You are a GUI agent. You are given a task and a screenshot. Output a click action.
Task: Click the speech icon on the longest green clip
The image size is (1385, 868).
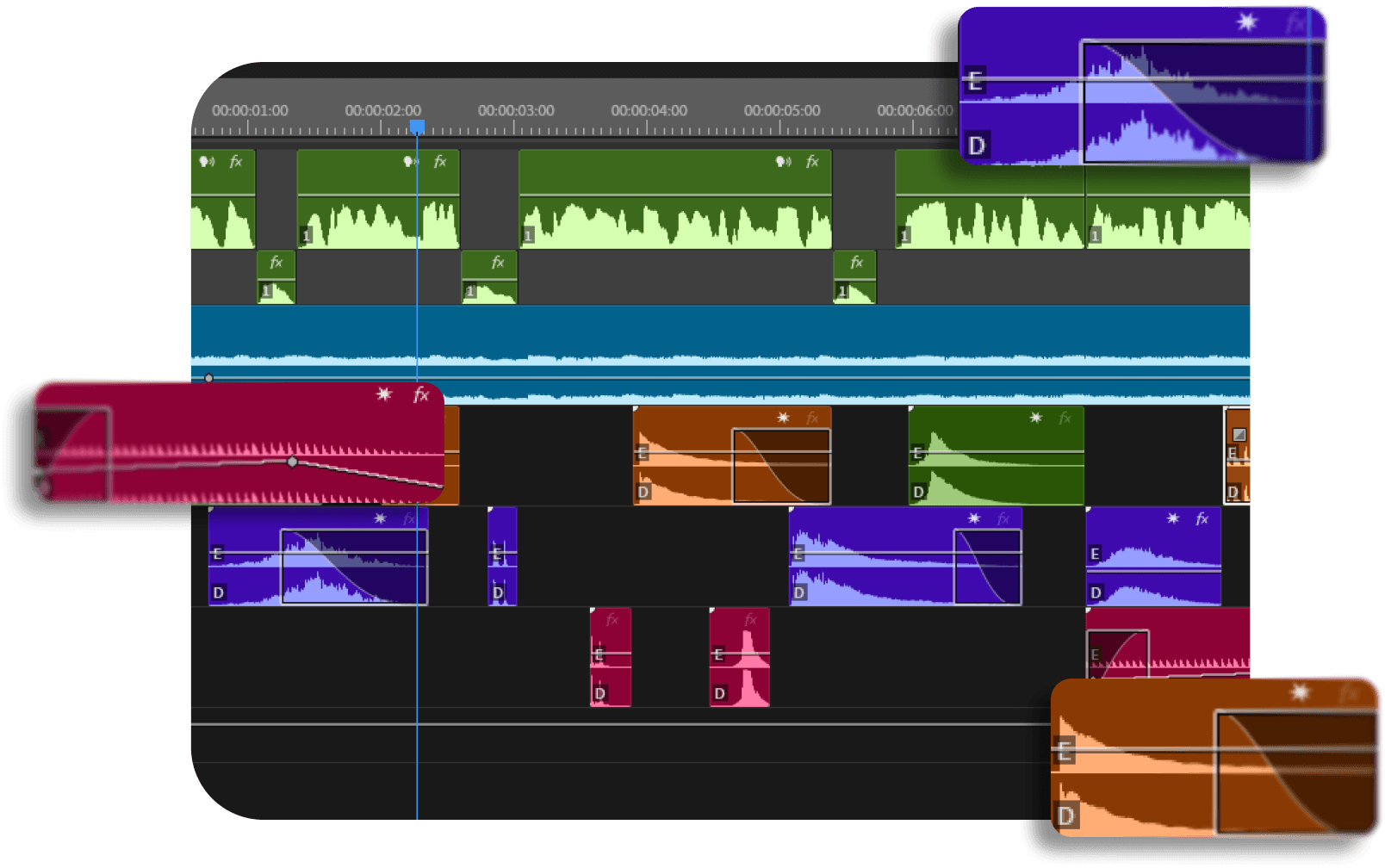[x=782, y=162]
